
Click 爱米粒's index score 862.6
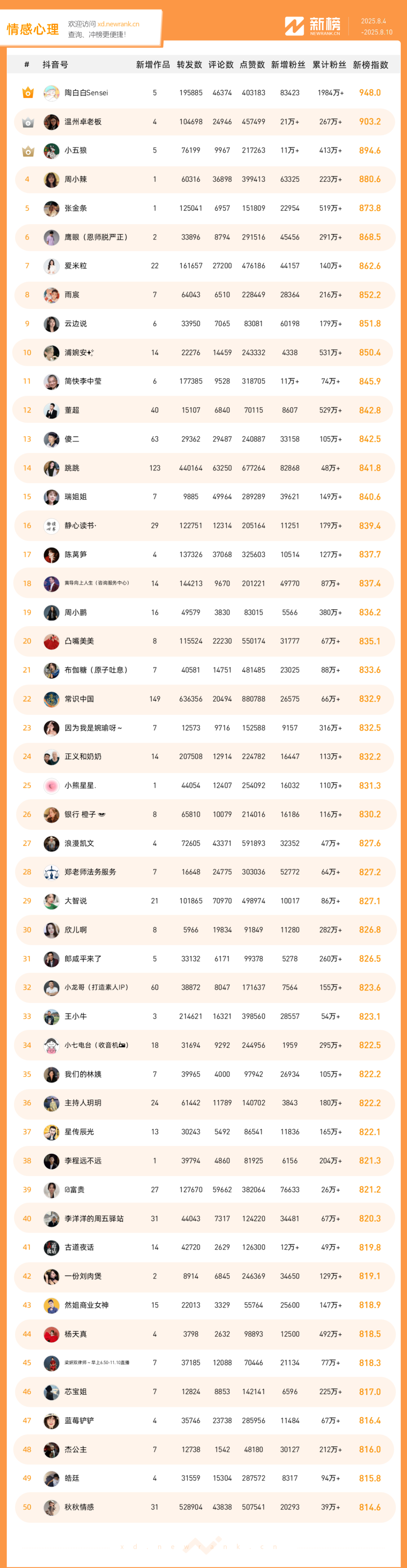370,266
